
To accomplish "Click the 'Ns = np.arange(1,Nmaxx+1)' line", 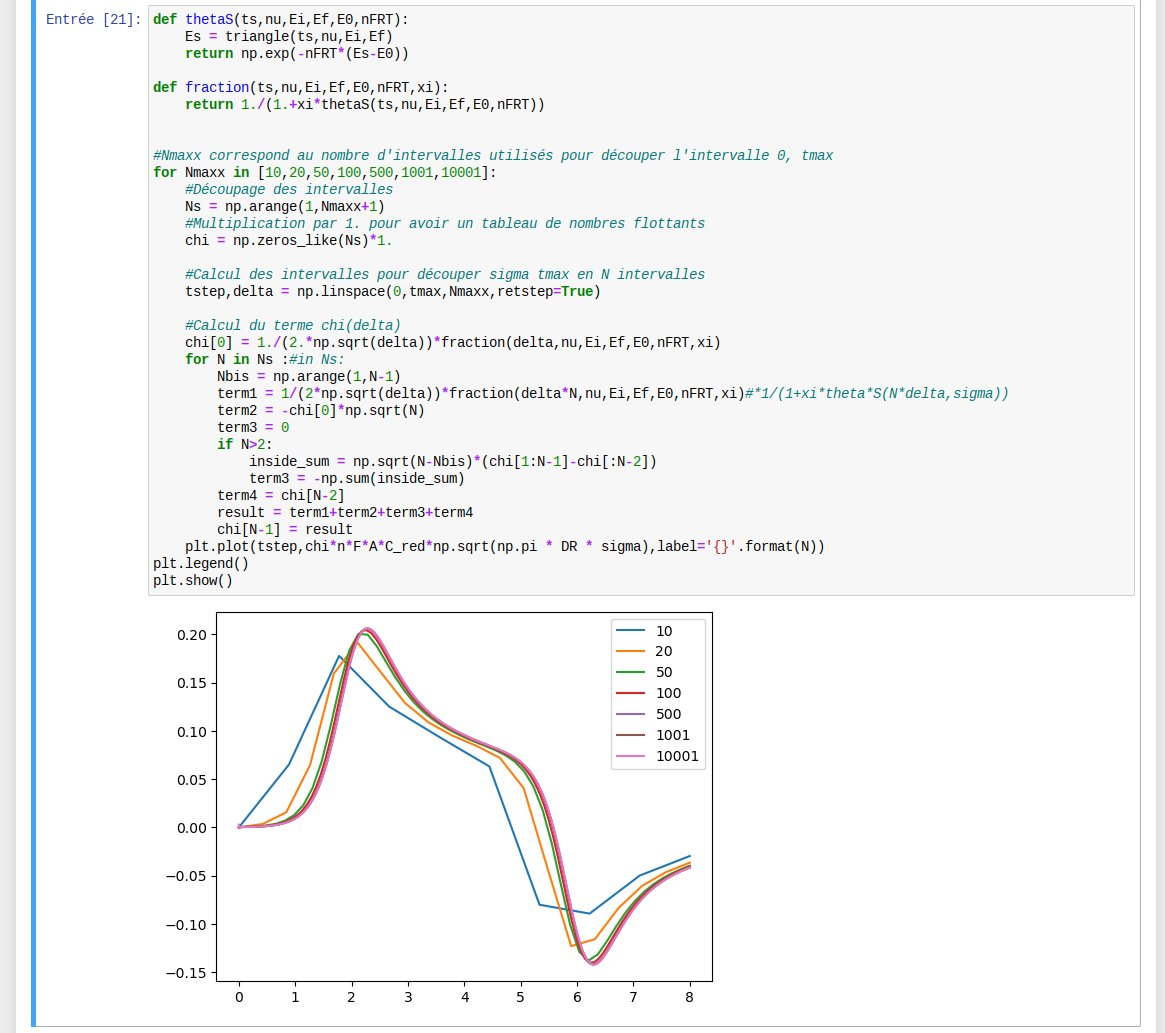I will 285,207.
